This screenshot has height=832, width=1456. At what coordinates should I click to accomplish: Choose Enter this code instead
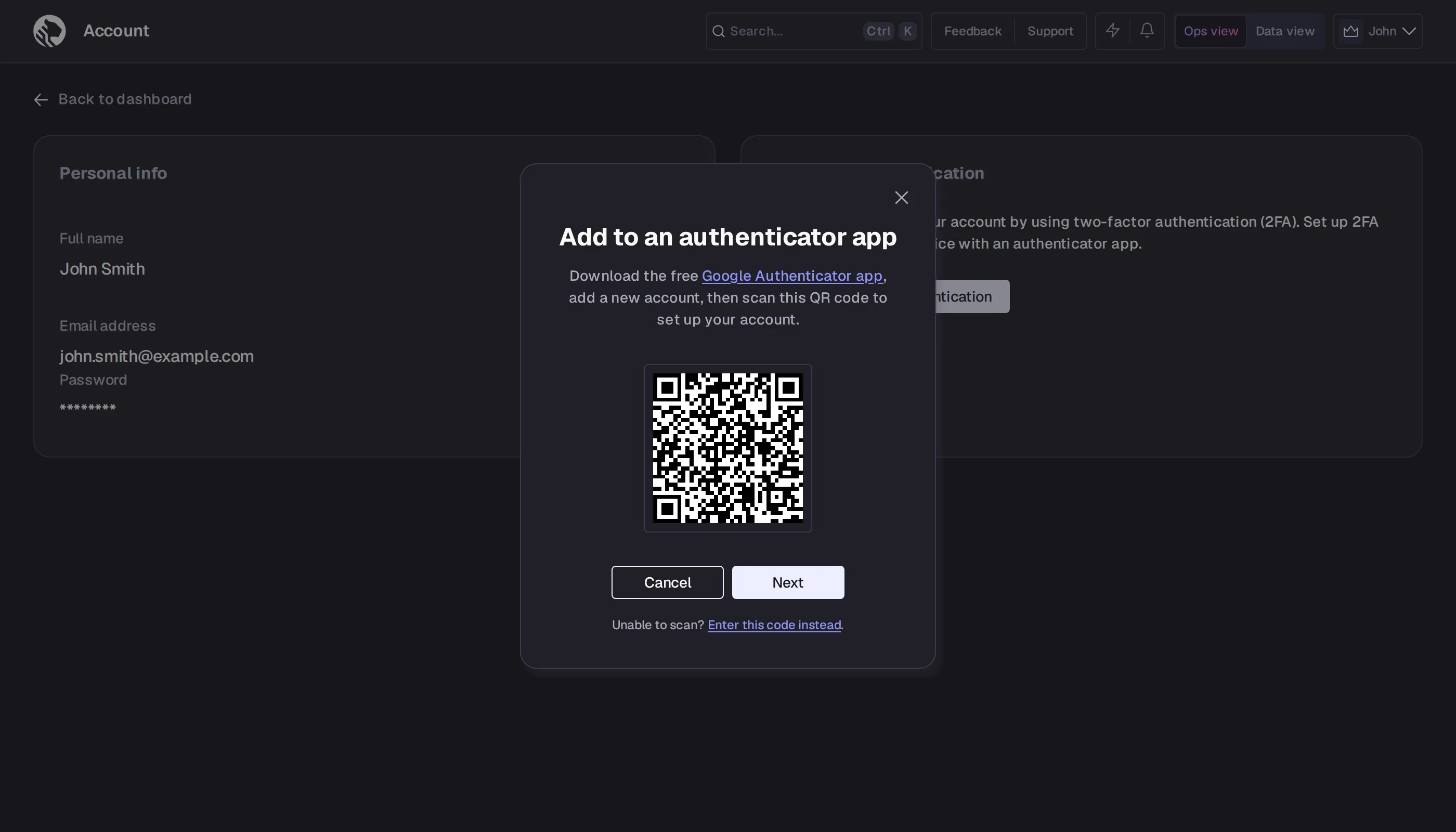coord(774,625)
